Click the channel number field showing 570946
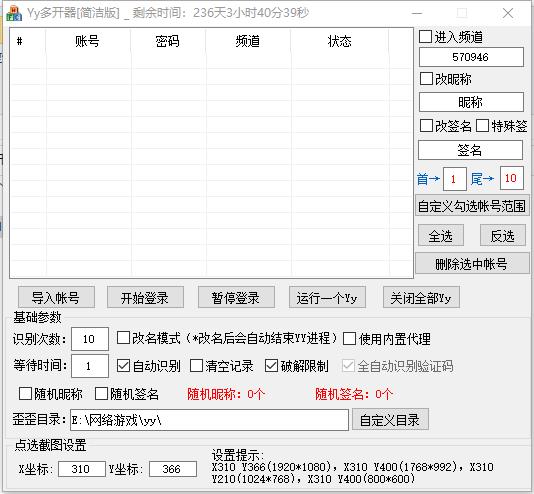The height and width of the screenshot is (494, 534). click(471, 57)
